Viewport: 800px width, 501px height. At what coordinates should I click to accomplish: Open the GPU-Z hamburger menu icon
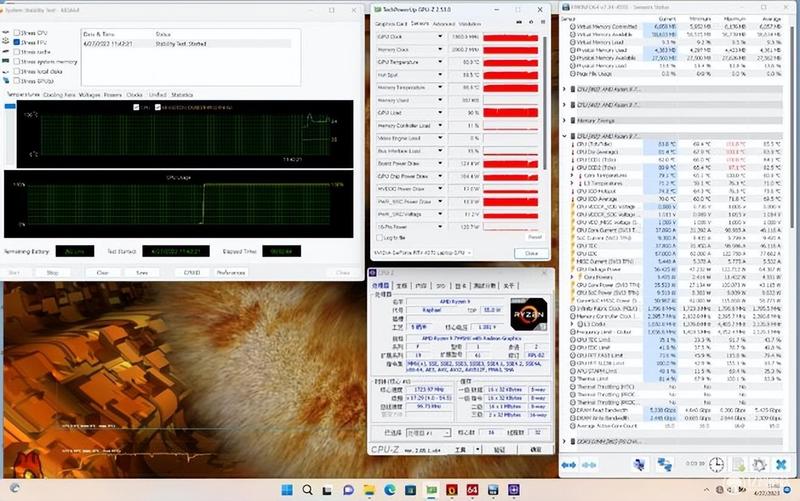[x=542, y=22]
